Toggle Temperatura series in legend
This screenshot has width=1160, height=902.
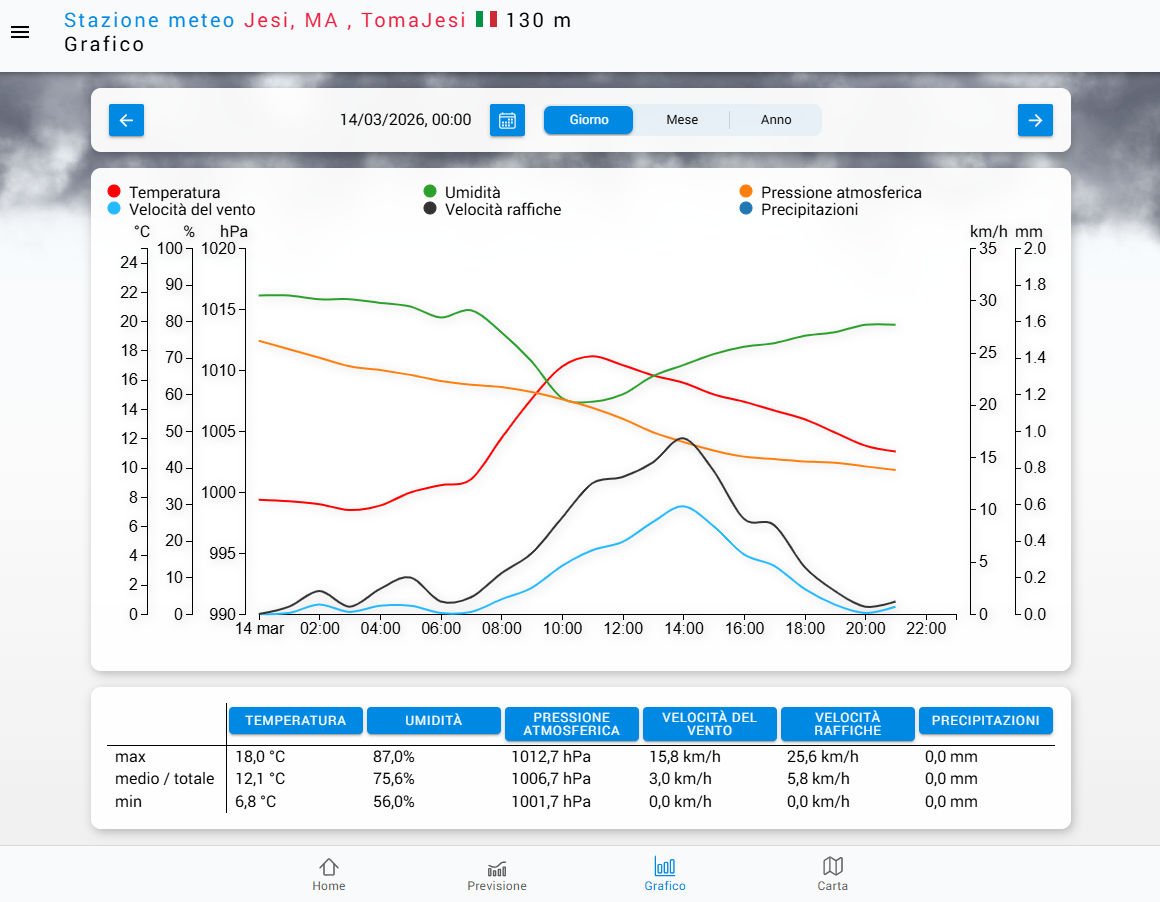174,192
